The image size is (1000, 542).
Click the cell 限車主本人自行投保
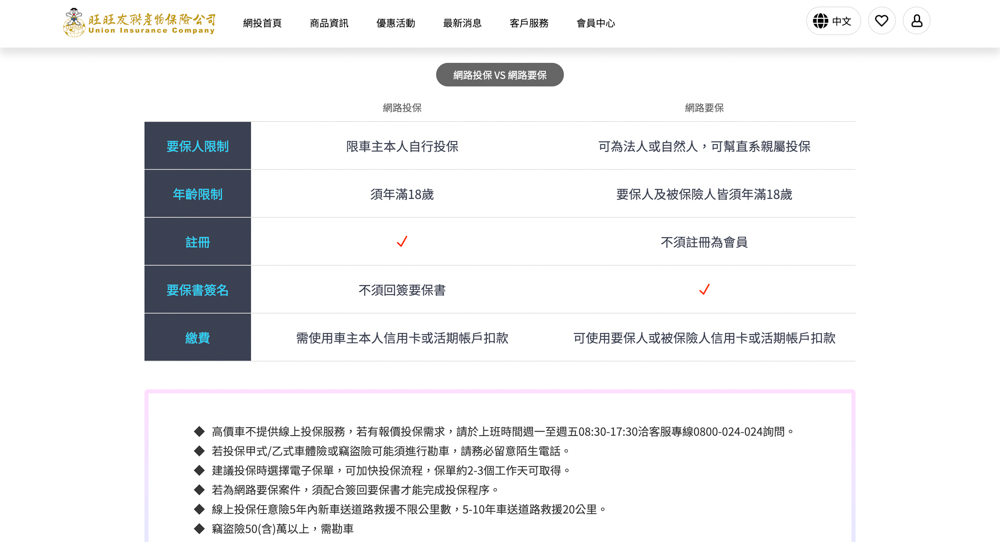click(402, 146)
